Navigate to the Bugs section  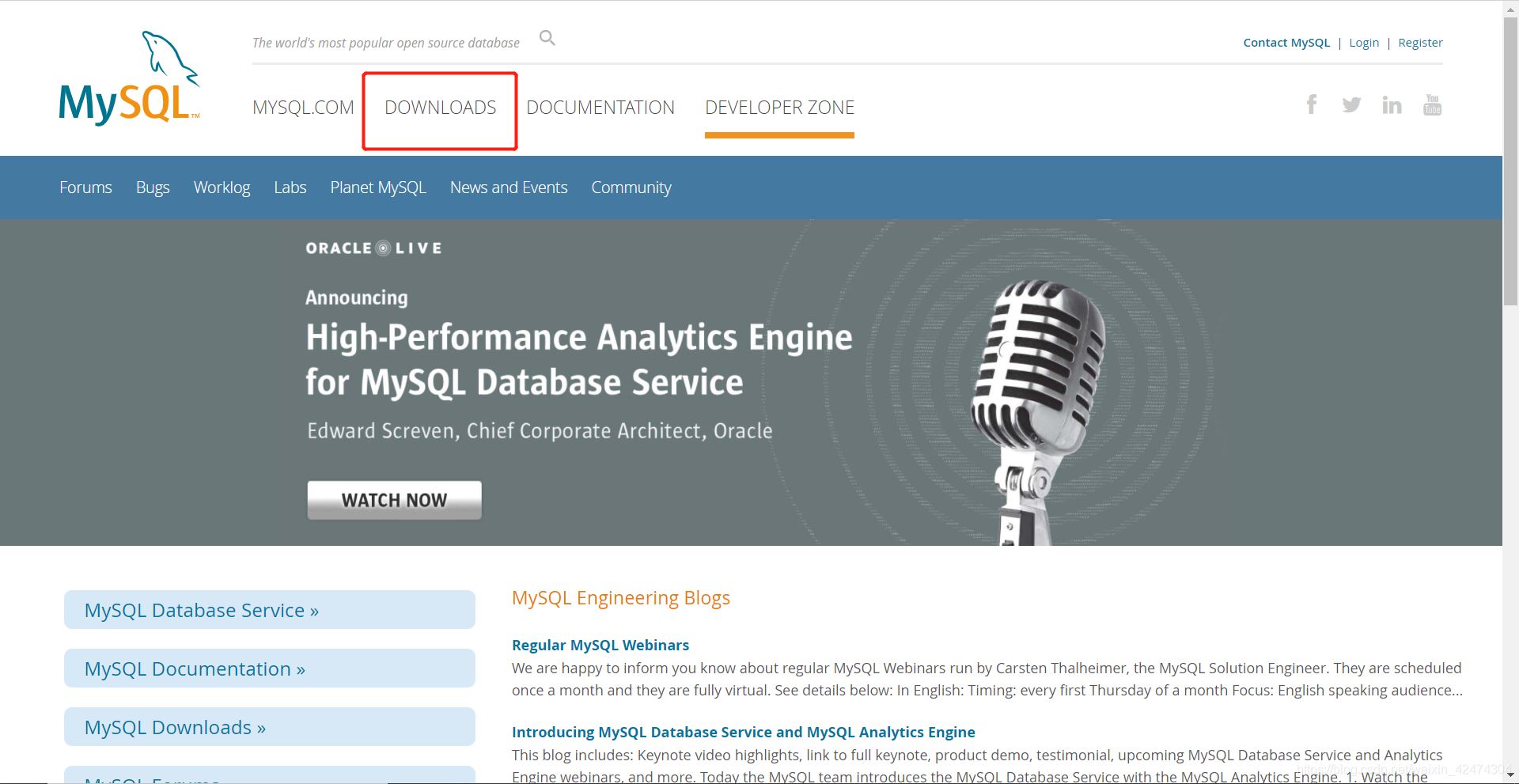pyautogui.click(x=153, y=187)
